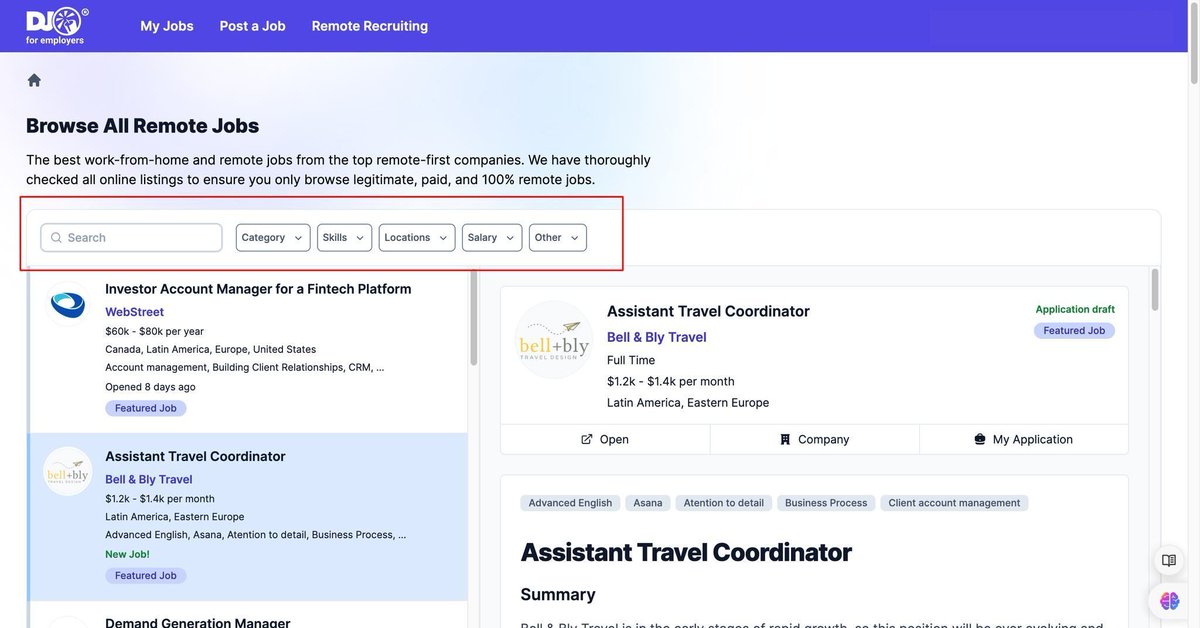
Task: Expand the Other filter dropdown
Action: click(558, 238)
